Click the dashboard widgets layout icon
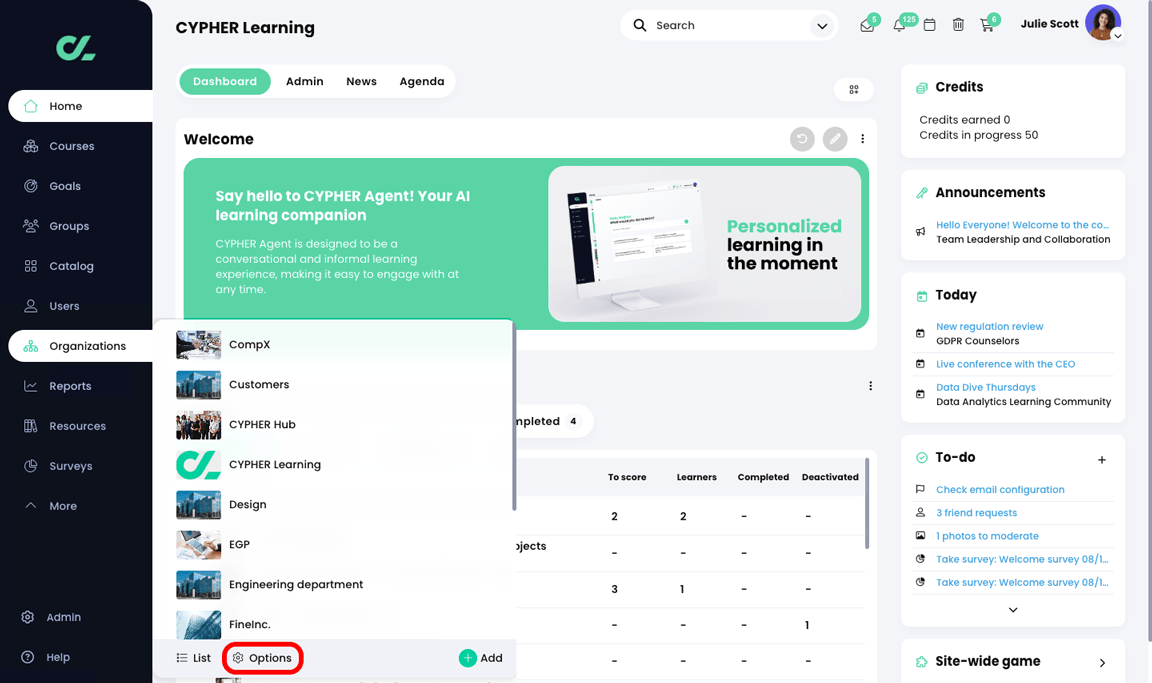This screenshot has height=683, width=1152. pyautogui.click(x=854, y=90)
